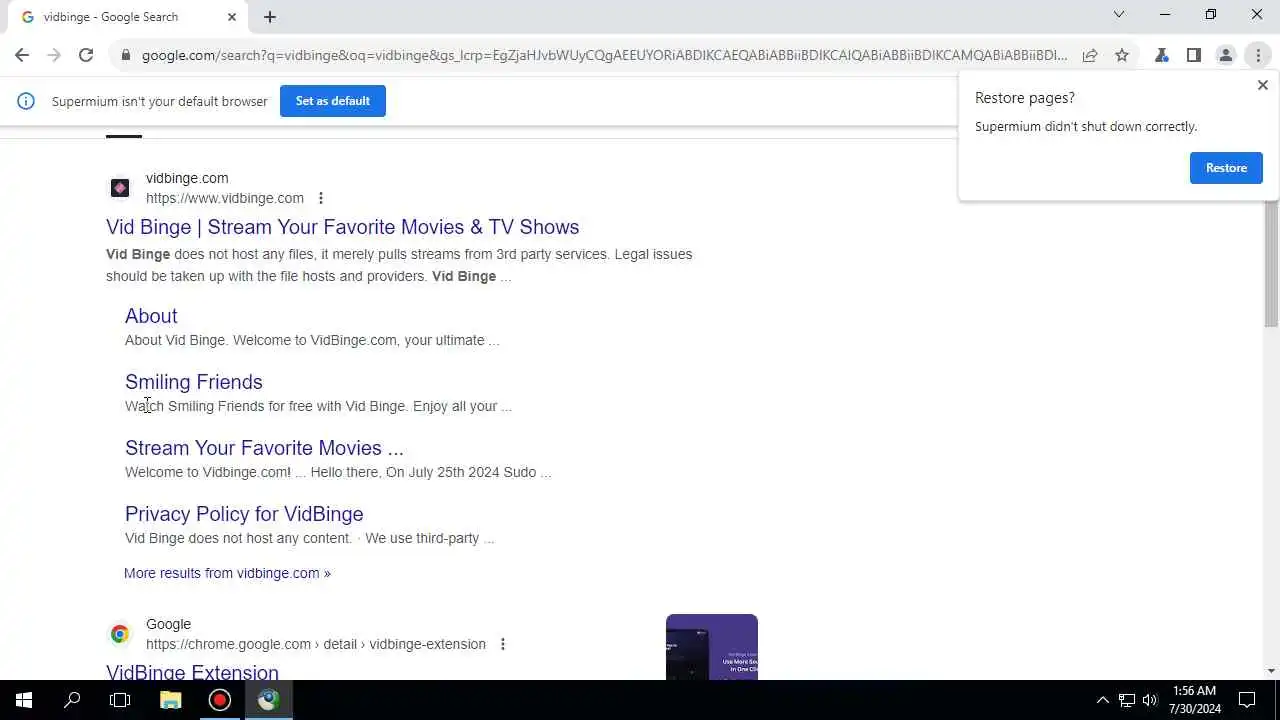
Task: Open Task View on the taskbar
Action: click(x=120, y=700)
